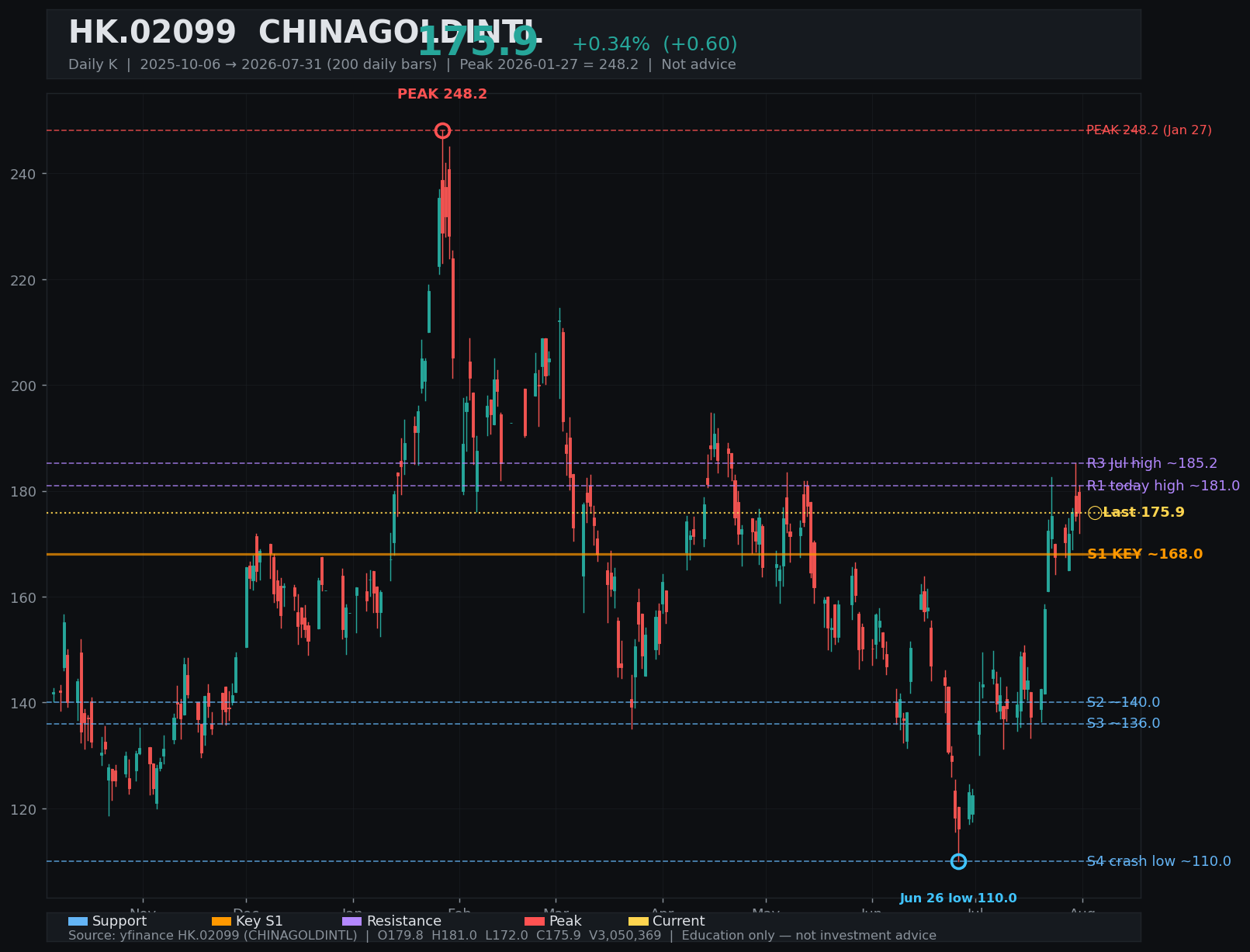Click the "HK.02099" ticker code in the title
The image size is (1250, 952).
tap(152, 33)
